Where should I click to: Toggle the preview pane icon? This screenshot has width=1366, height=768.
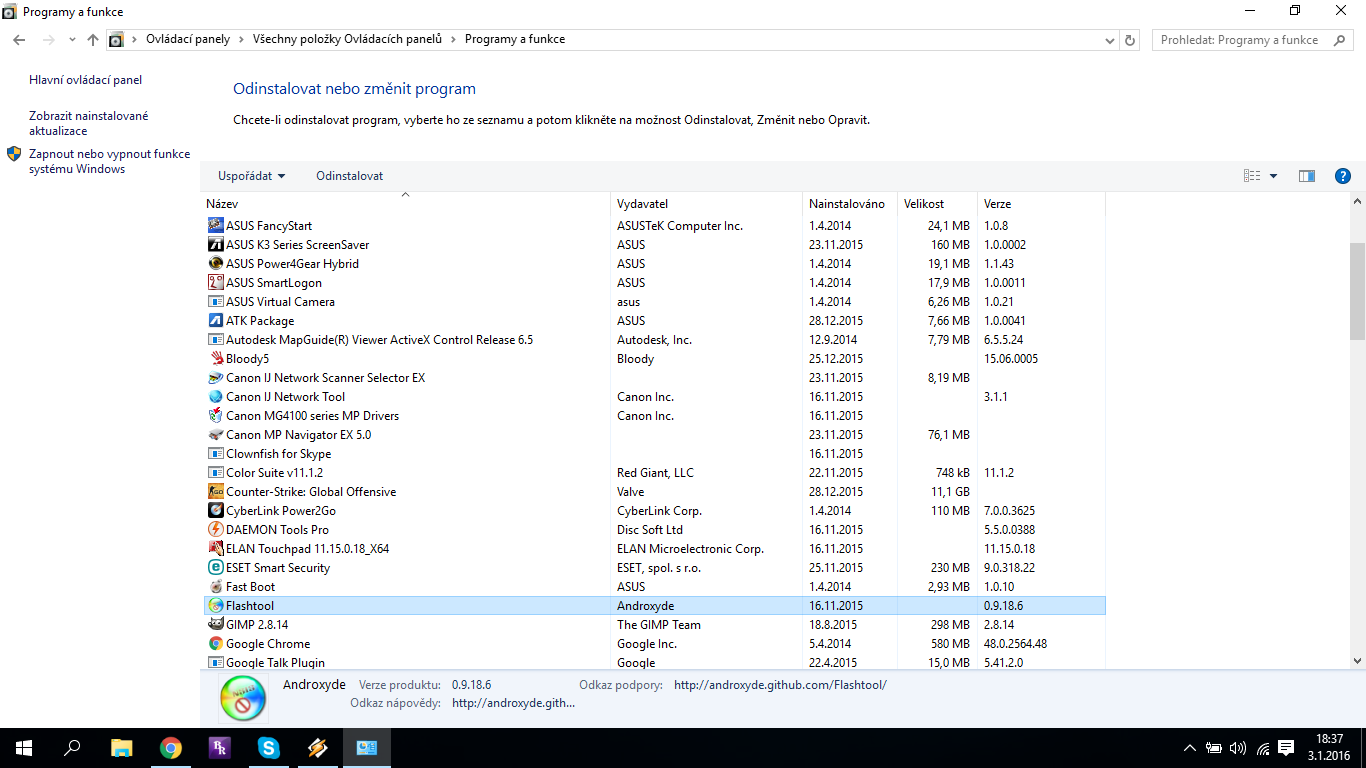click(x=1307, y=176)
